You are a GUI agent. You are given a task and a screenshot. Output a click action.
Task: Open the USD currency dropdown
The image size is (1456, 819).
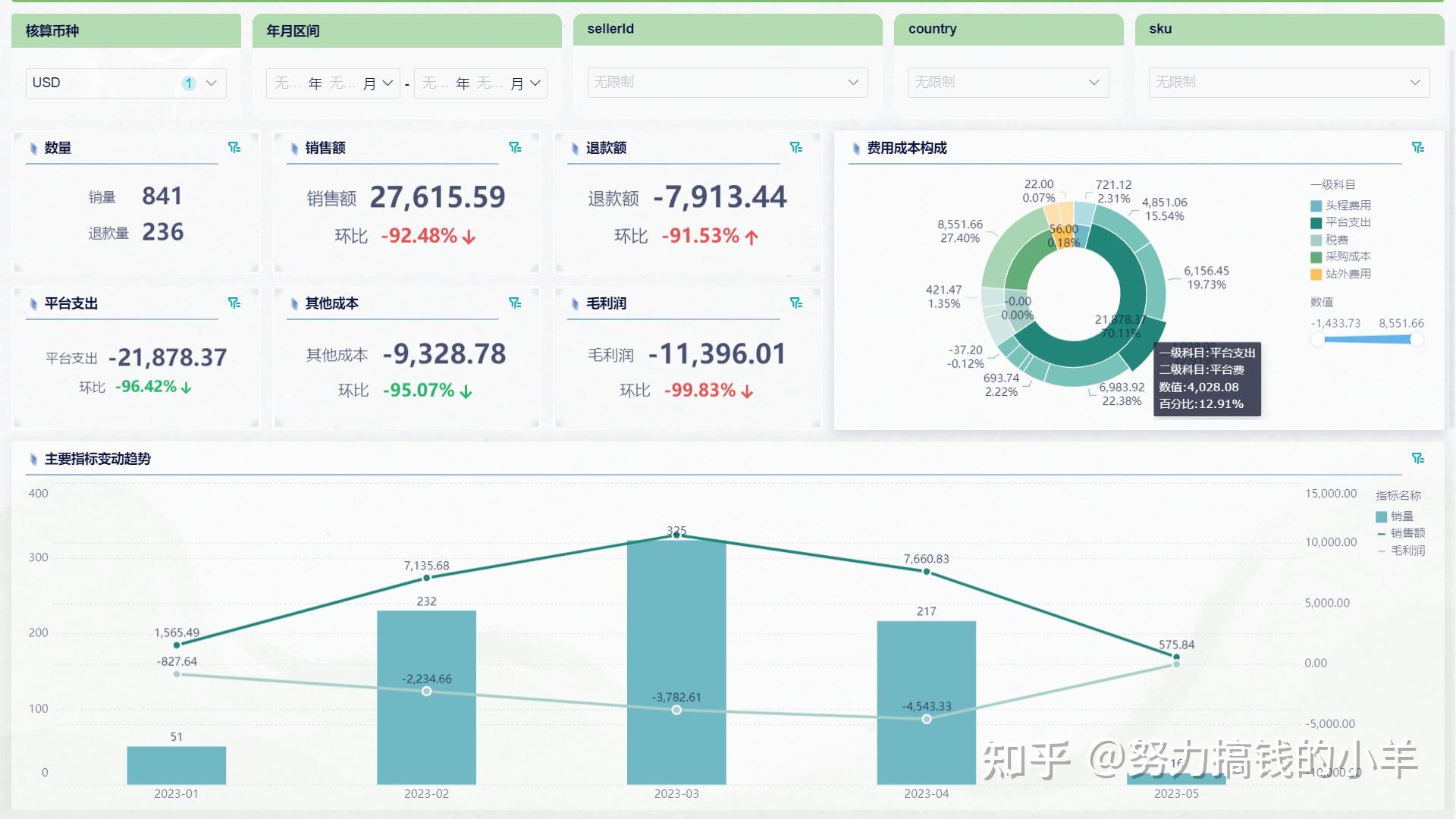click(126, 83)
